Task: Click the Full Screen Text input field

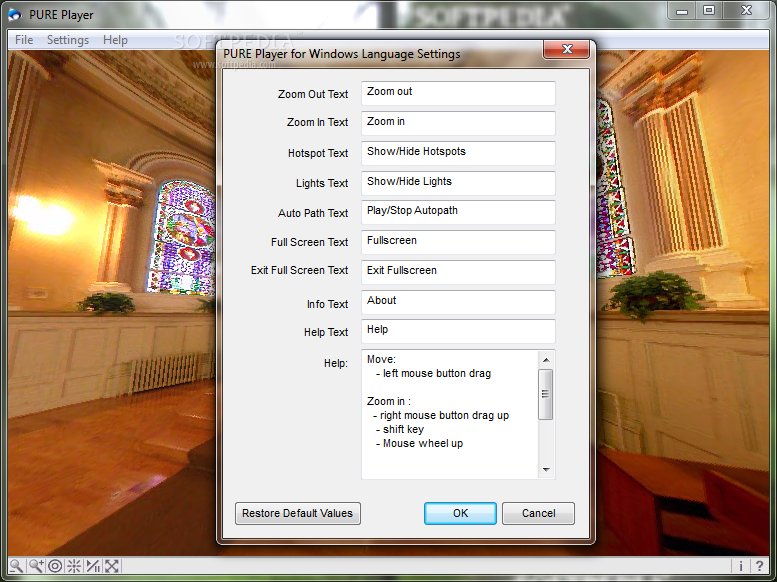Action: click(458, 242)
